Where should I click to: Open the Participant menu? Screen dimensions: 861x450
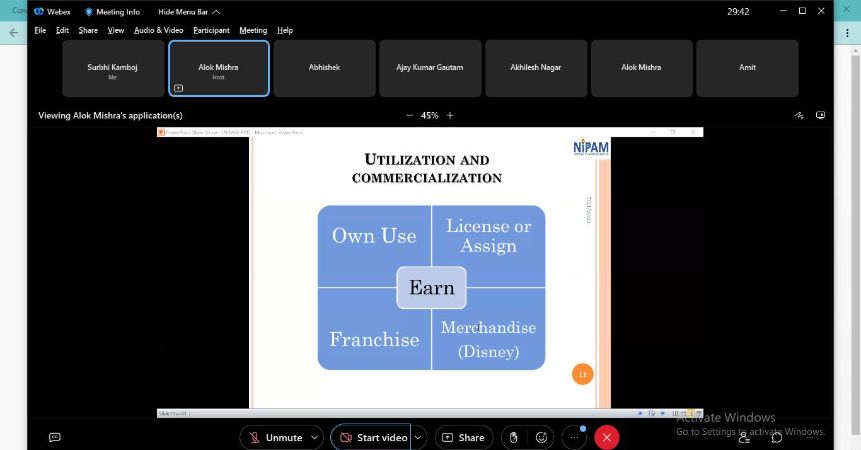coord(211,30)
